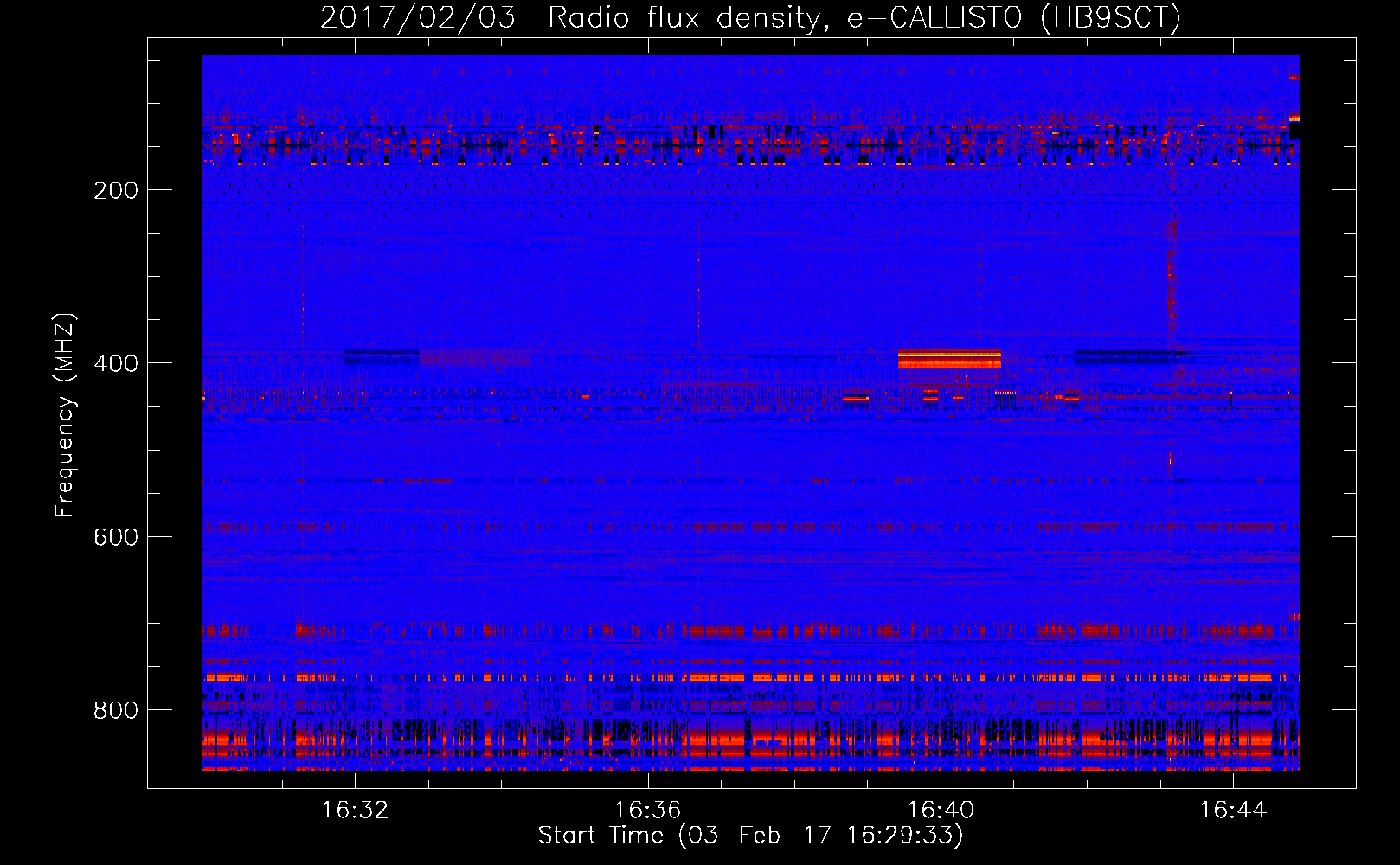Image resolution: width=1400 pixels, height=865 pixels.
Task: Click the 16:44 time tick label
Action: tap(1232, 810)
